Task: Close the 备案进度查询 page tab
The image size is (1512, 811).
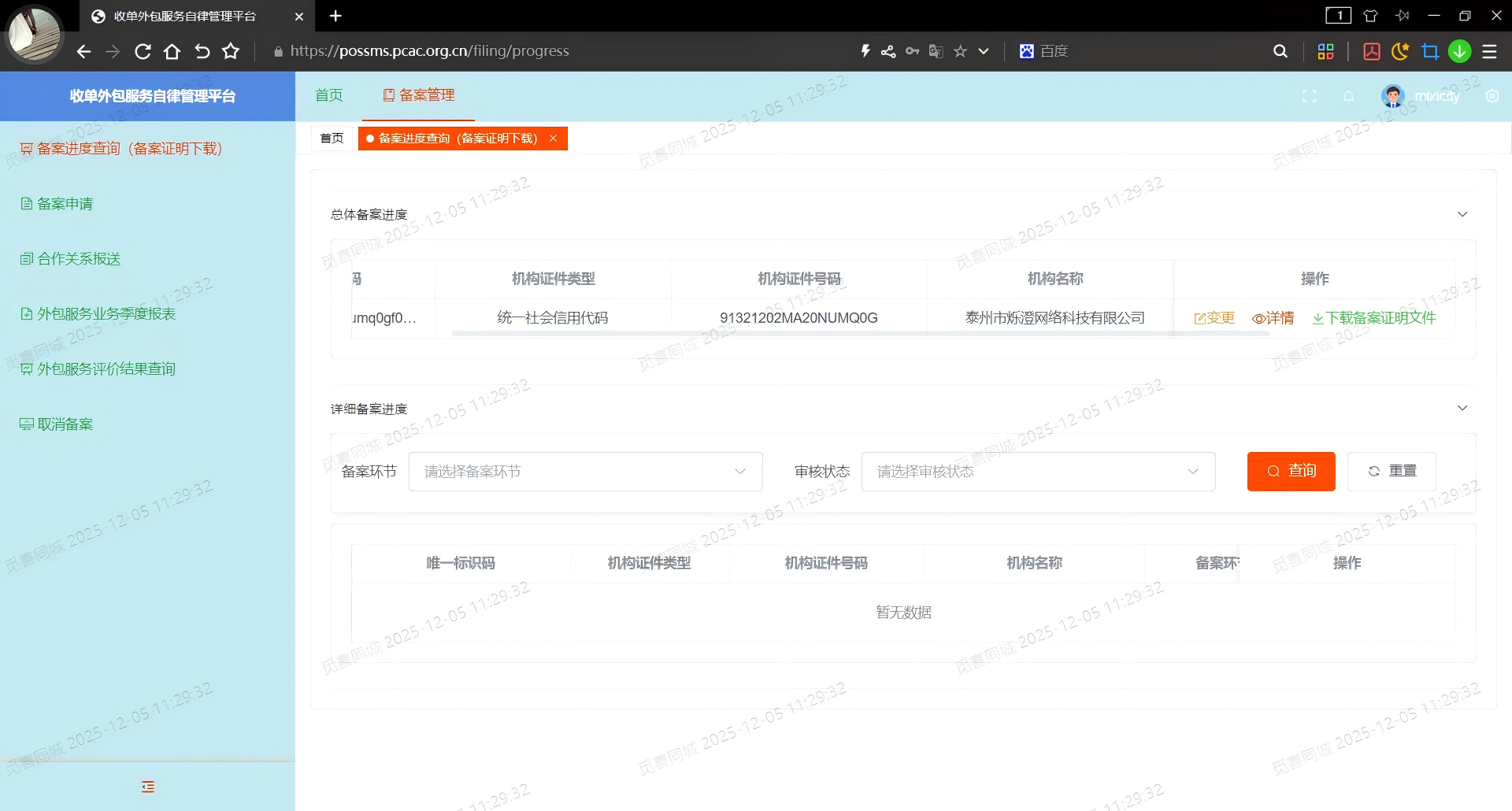Action: [554, 139]
